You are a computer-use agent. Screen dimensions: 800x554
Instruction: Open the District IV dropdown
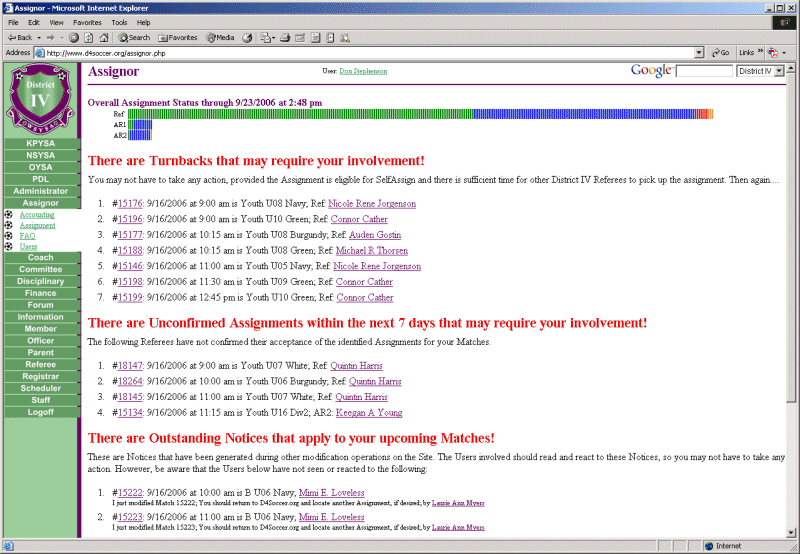click(761, 71)
